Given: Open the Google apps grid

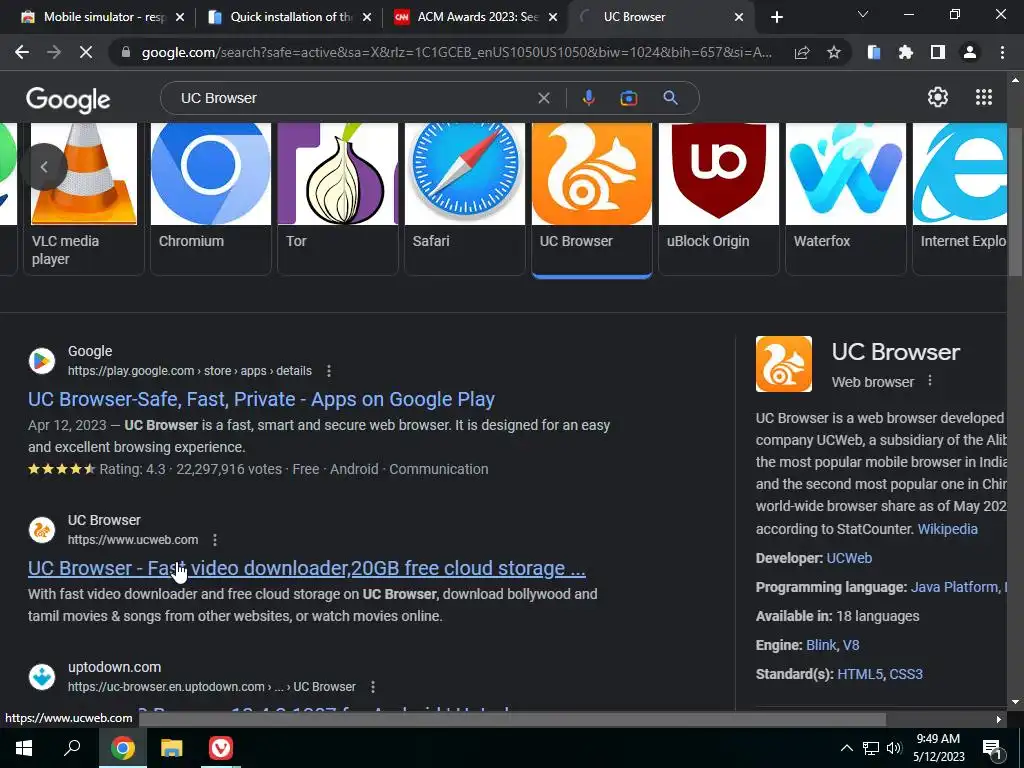Looking at the screenshot, I should pyautogui.click(x=984, y=97).
